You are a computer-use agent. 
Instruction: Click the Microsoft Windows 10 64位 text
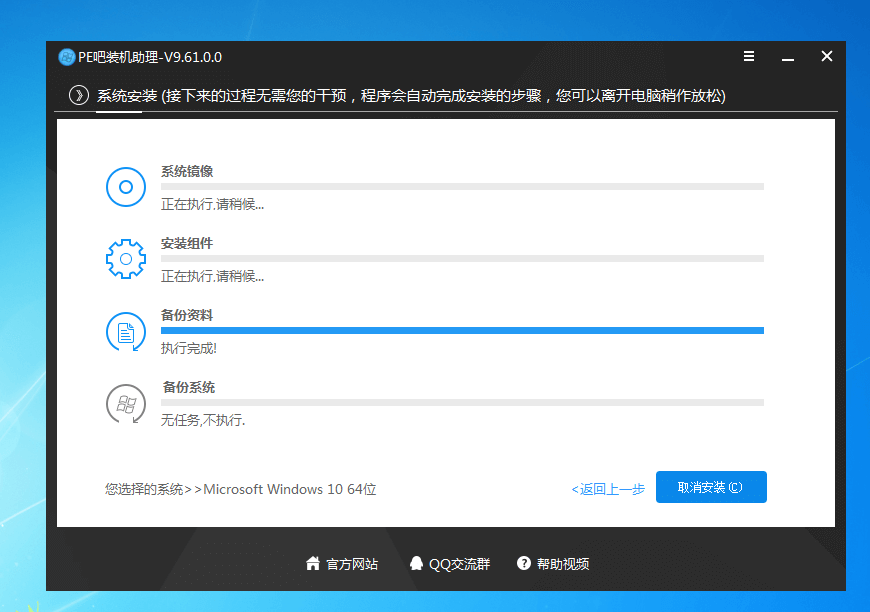tap(290, 489)
